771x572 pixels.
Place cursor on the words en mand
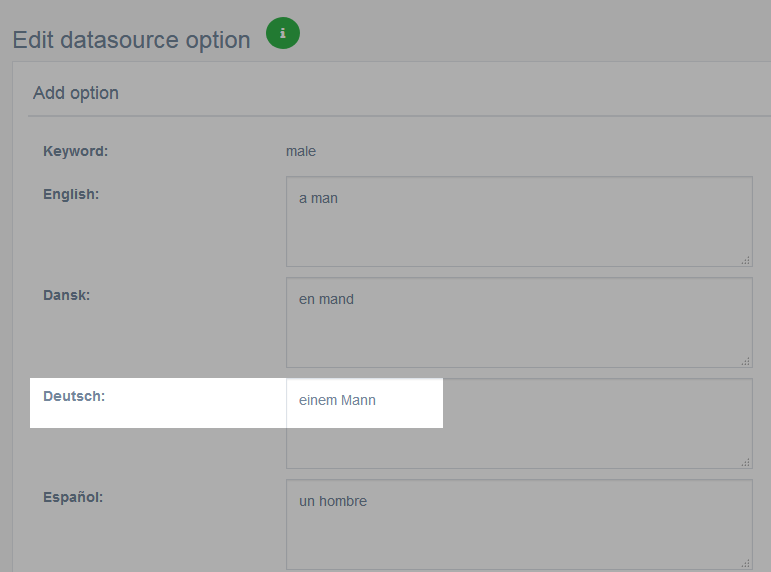[326, 299]
